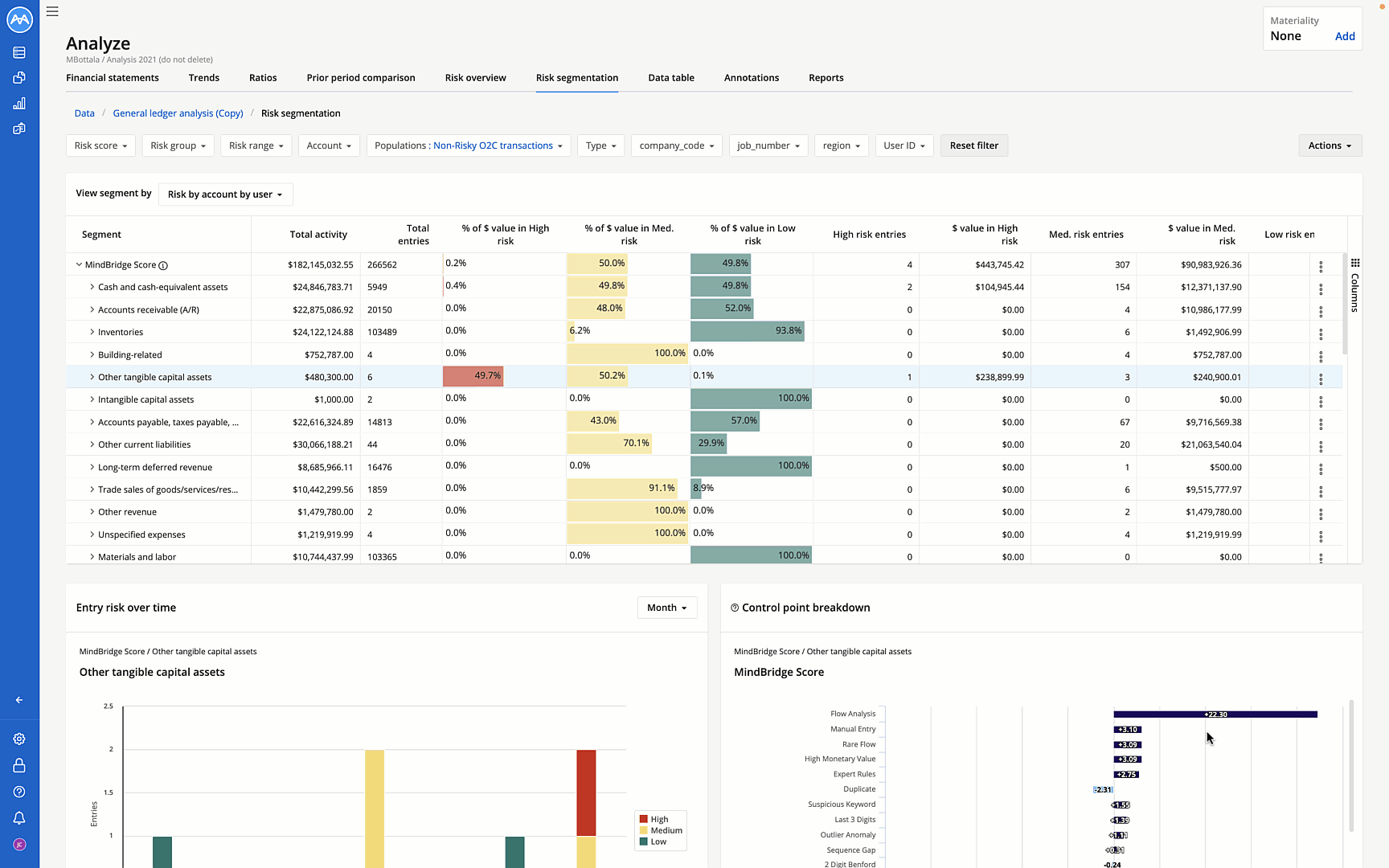
Task: Open the Risk group filter dropdown
Action: [178, 145]
